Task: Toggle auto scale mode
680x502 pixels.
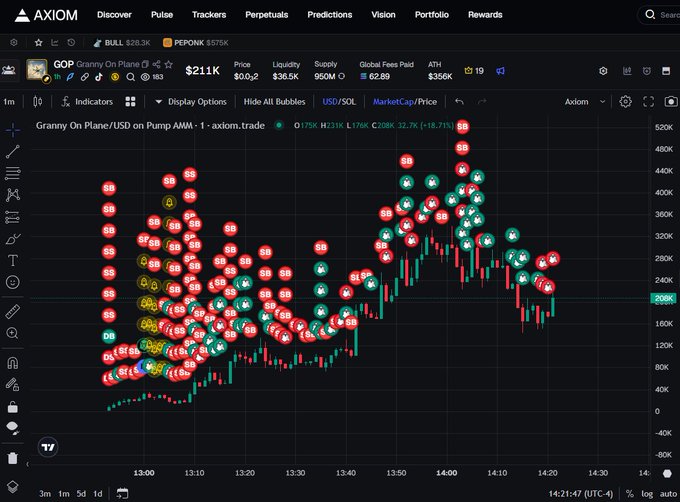Action: (x=668, y=494)
